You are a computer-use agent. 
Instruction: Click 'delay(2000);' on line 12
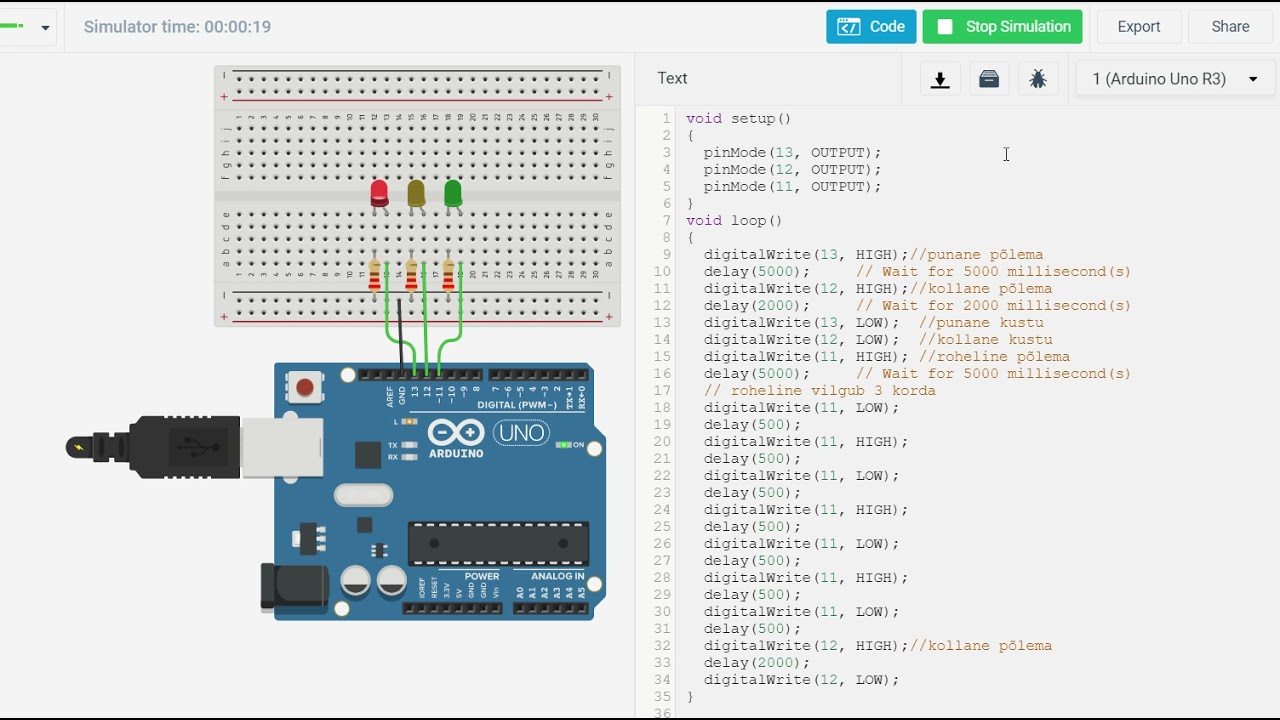click(756, 305)
